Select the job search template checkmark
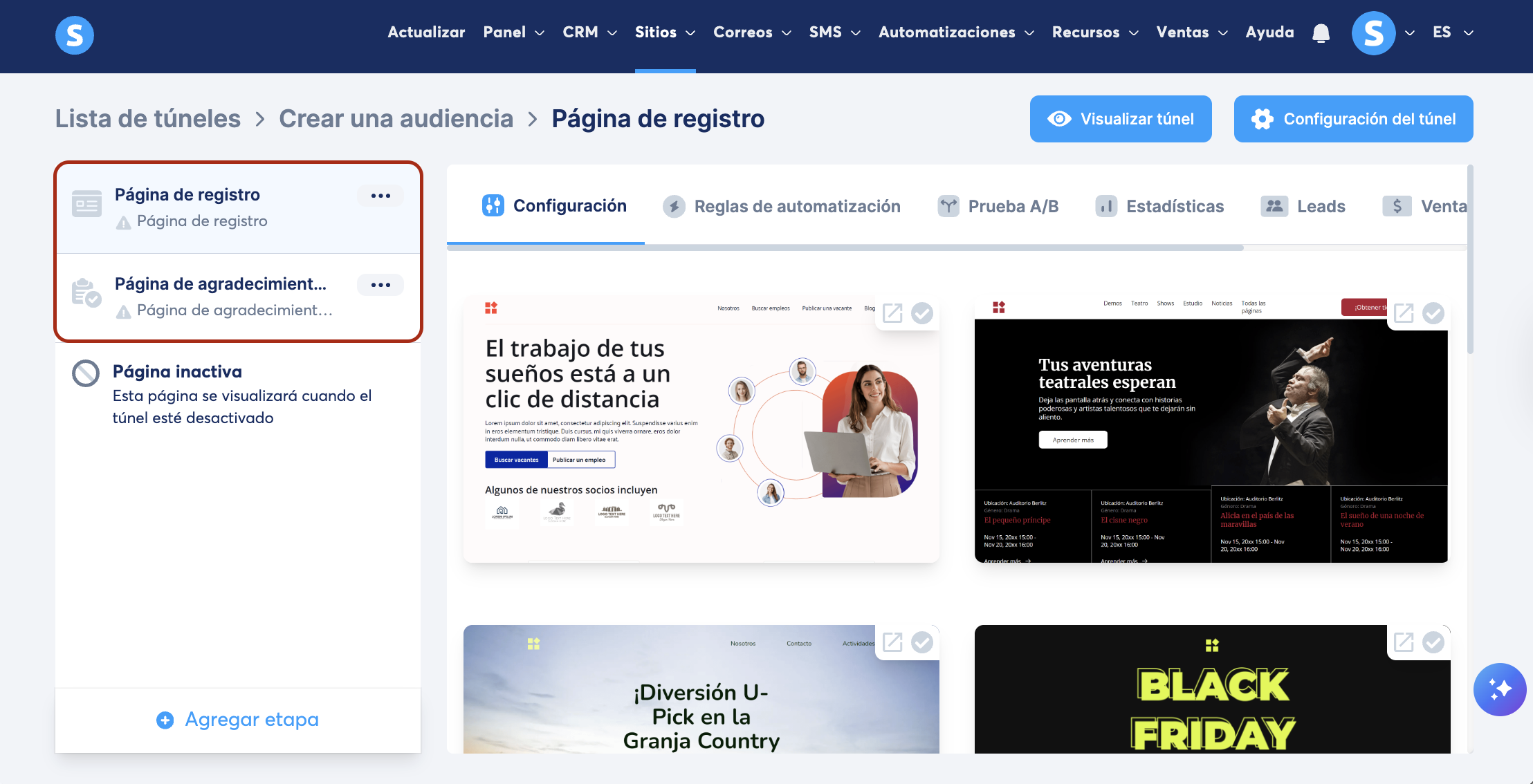Viewport: 1533px width, 784px height. click(922, 313)
